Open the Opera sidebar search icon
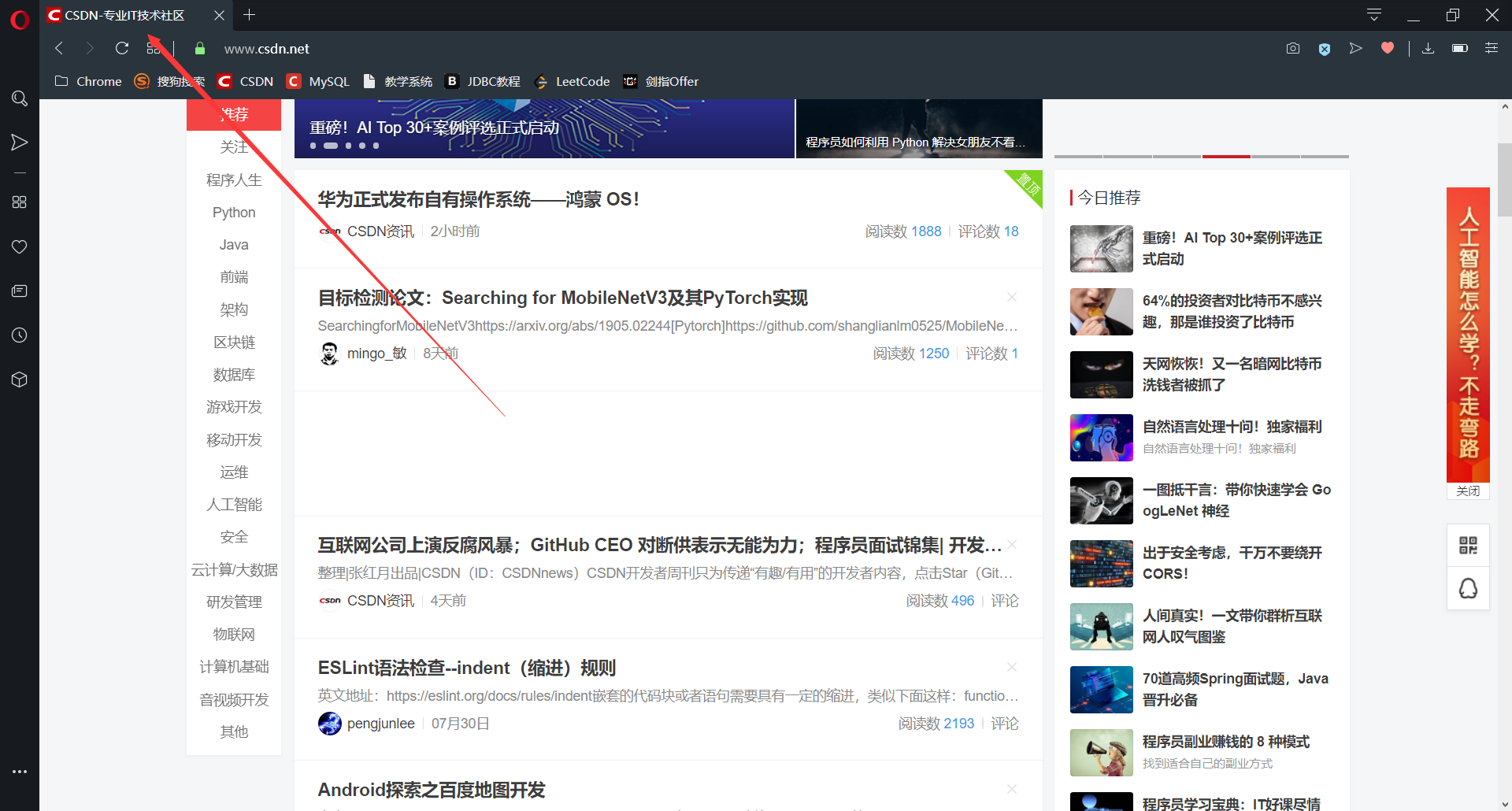The image size is (1512, 811). coord(20,98)
